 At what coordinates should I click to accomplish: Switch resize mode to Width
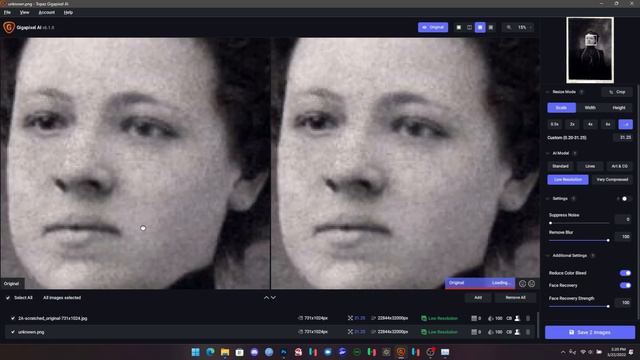(x=590, y=108)
